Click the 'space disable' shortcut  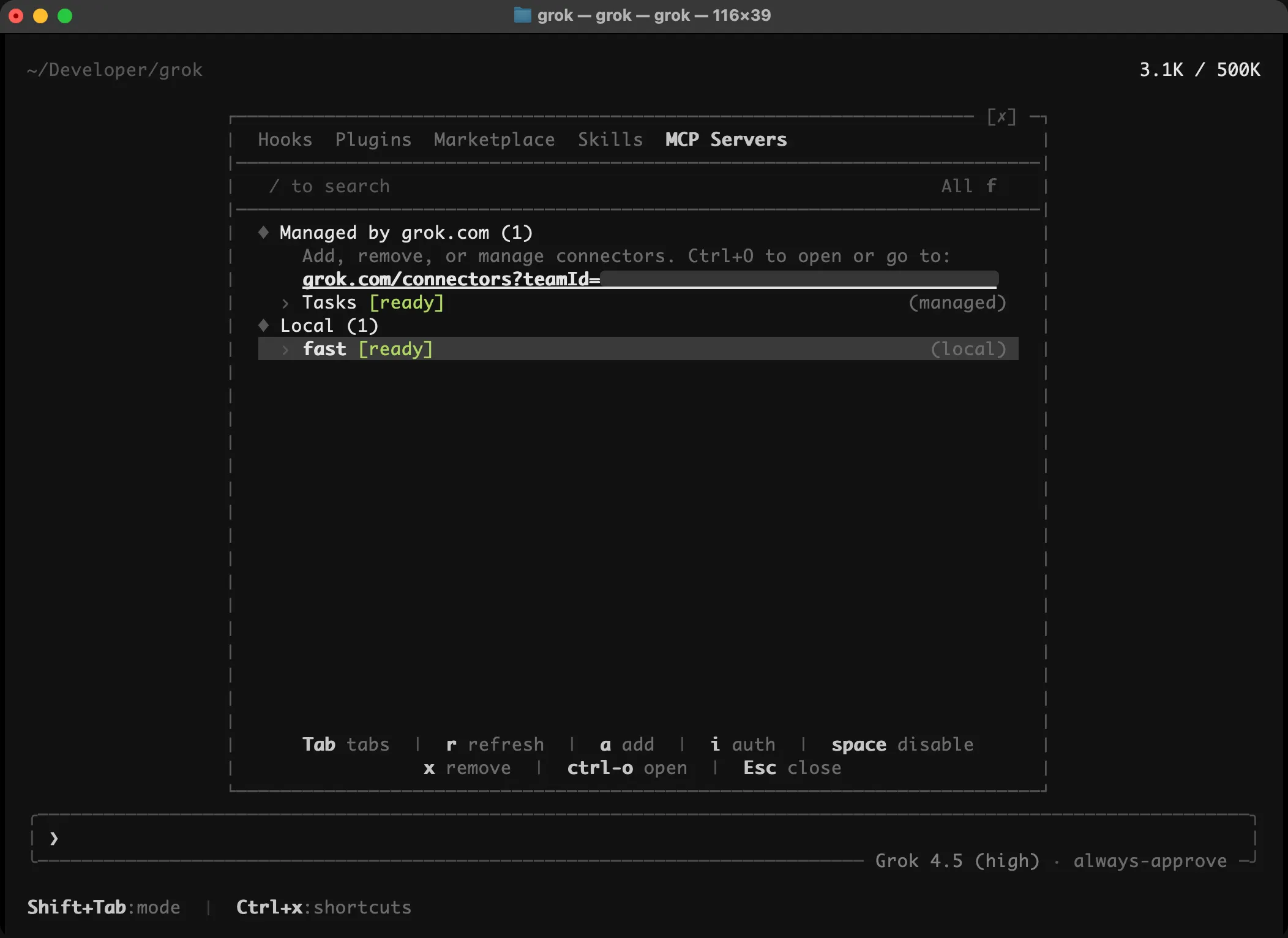902,745
